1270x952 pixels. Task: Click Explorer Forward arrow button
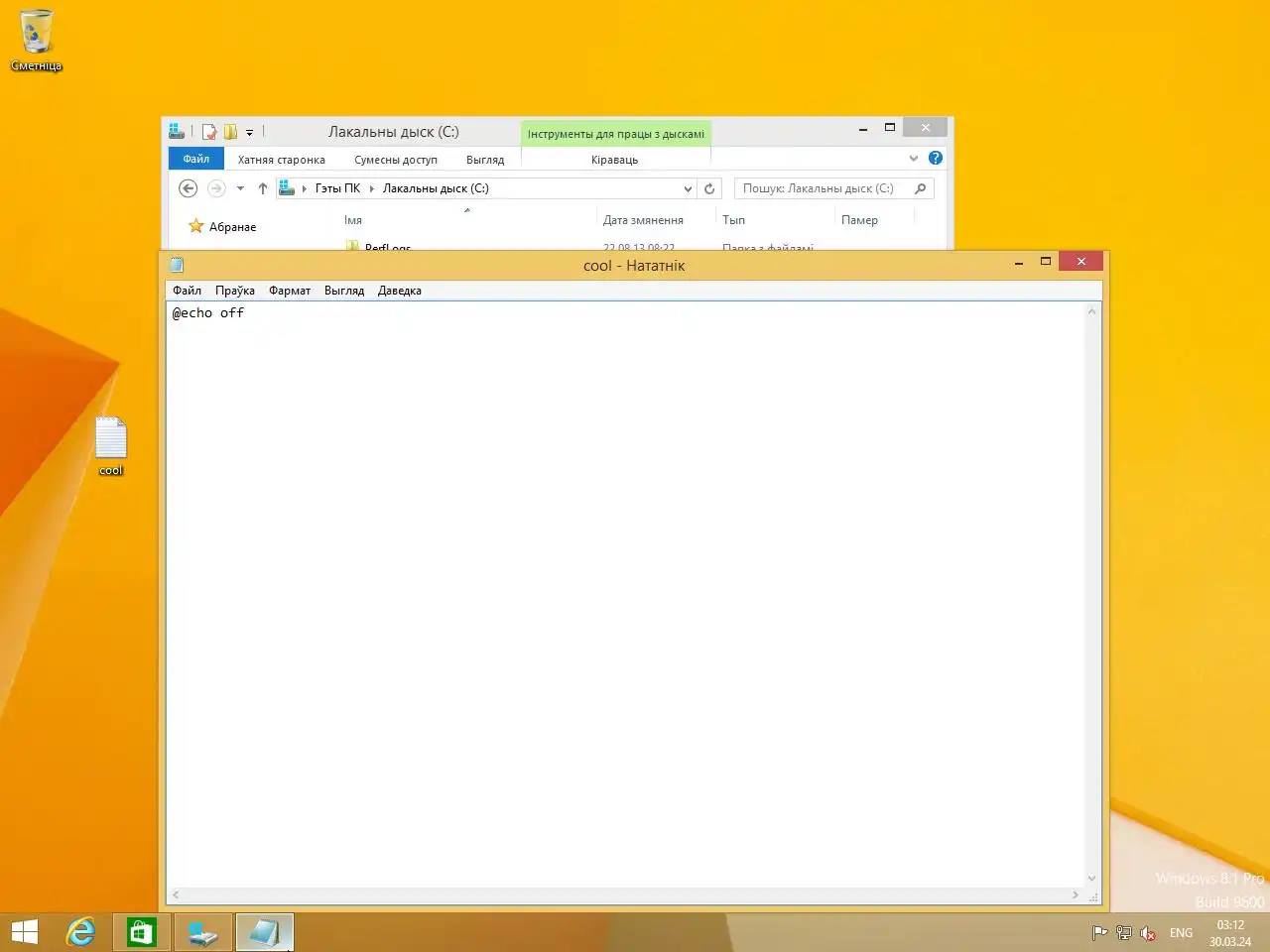[x=216, y=188]
